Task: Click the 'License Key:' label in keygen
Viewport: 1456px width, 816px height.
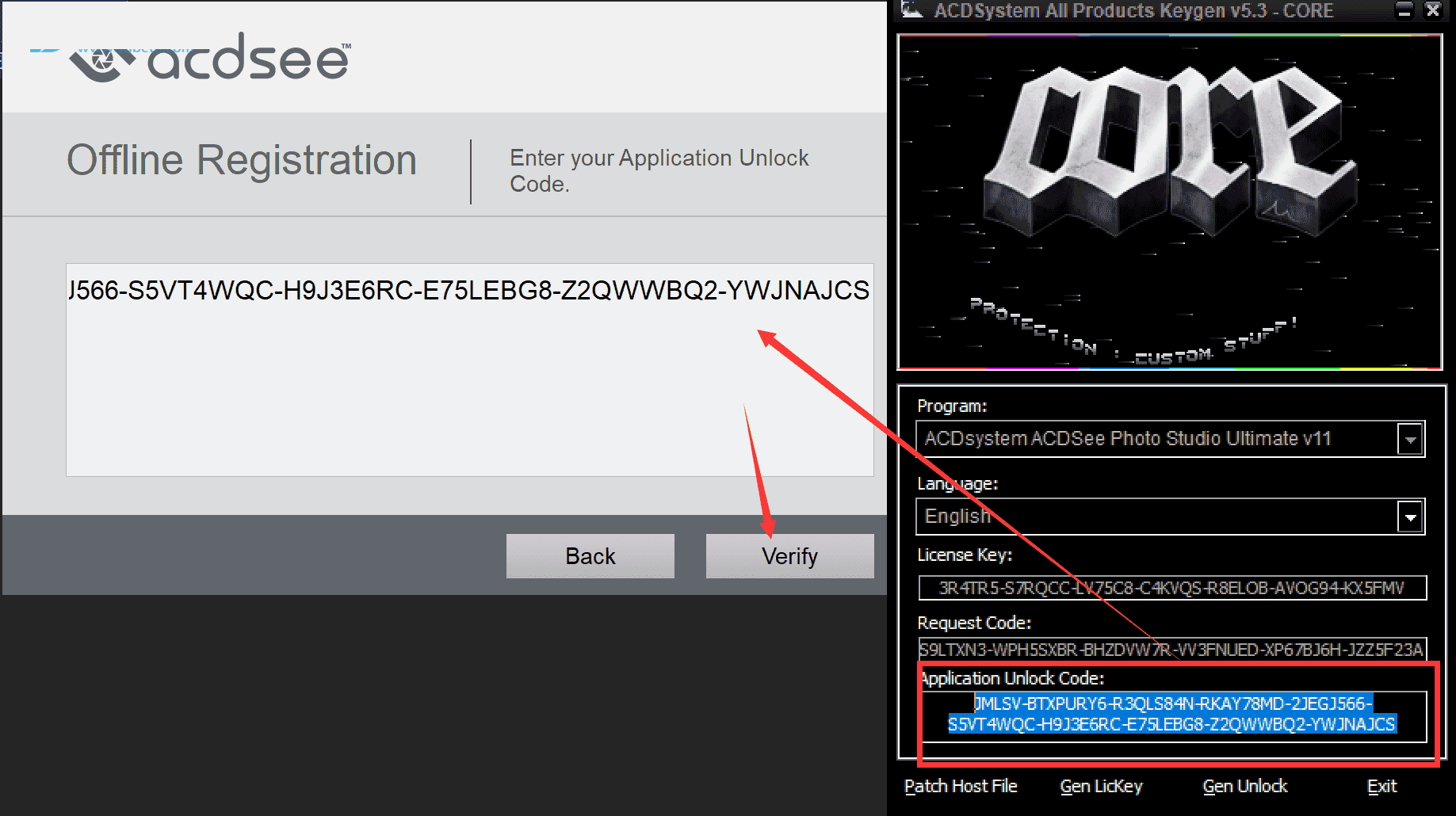Action: [965, 555]
